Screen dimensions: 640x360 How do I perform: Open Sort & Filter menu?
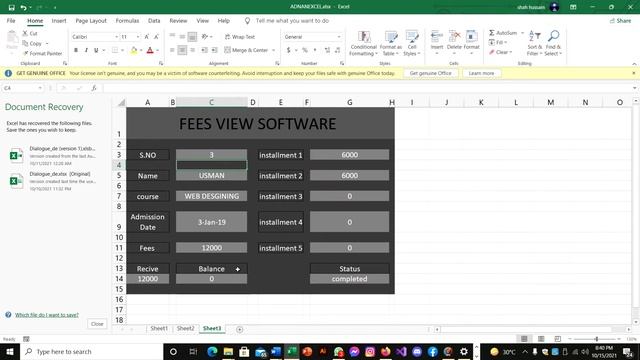pyautogui.click(x=534, y=44)
